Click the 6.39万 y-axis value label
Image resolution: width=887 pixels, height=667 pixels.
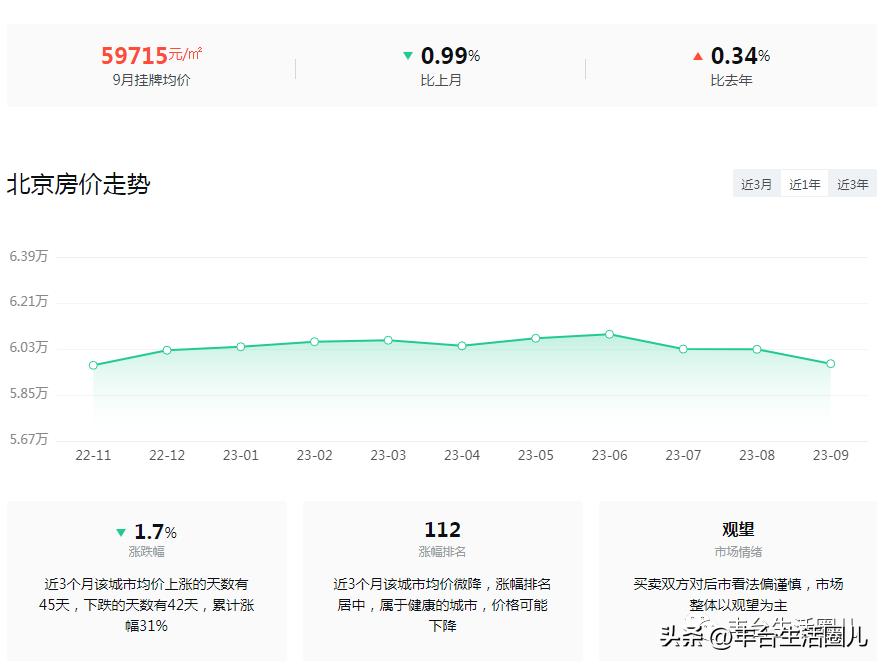(x=30, y=256)
